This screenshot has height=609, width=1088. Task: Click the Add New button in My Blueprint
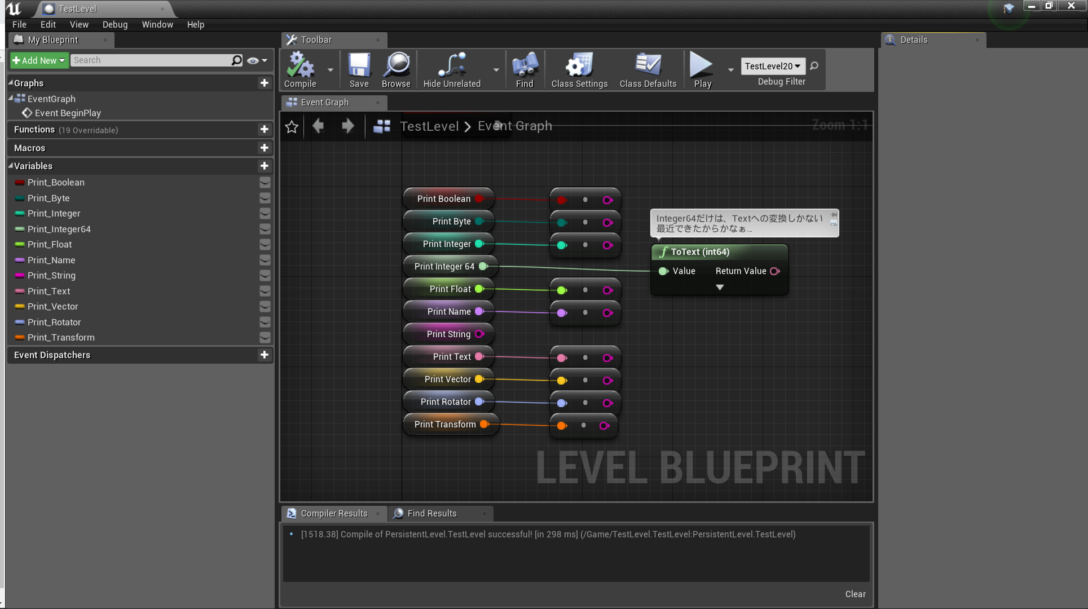coord(36,60)
